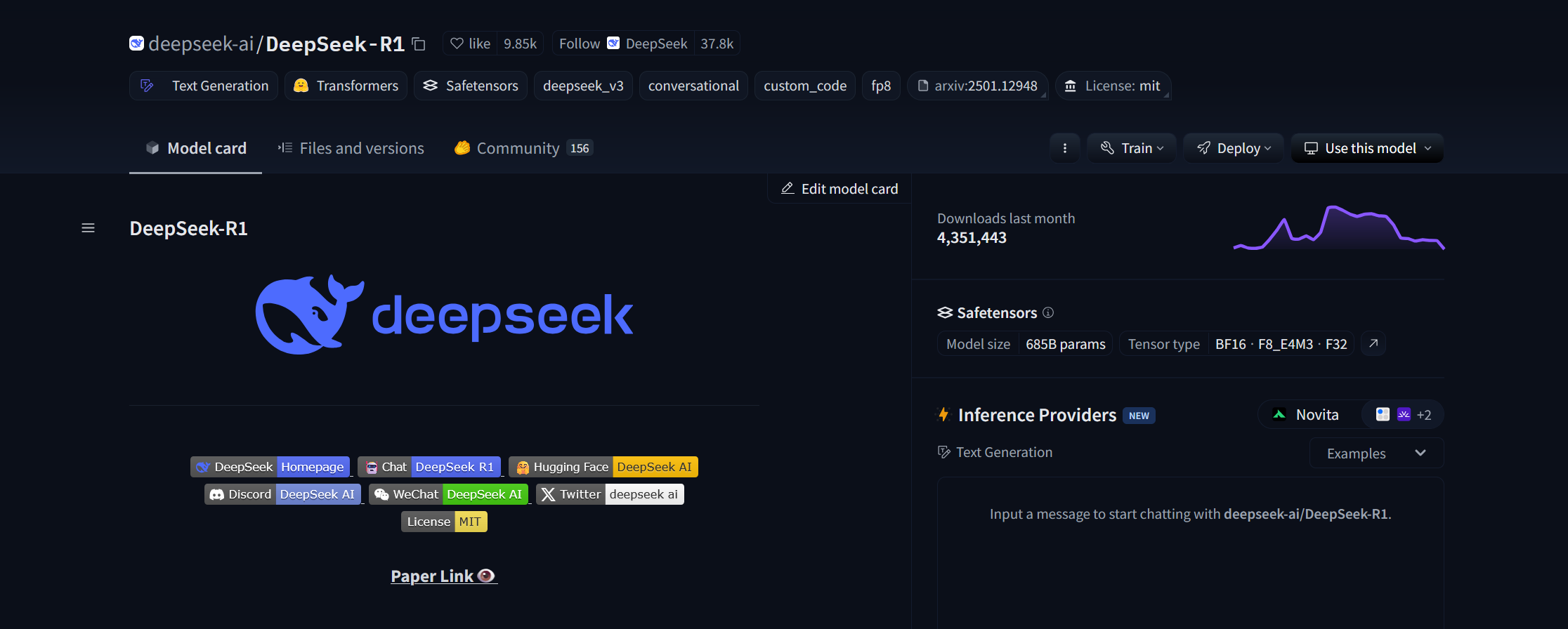Switch to Files and versions tab
The image size is (1568, 629).
[351, 148]
